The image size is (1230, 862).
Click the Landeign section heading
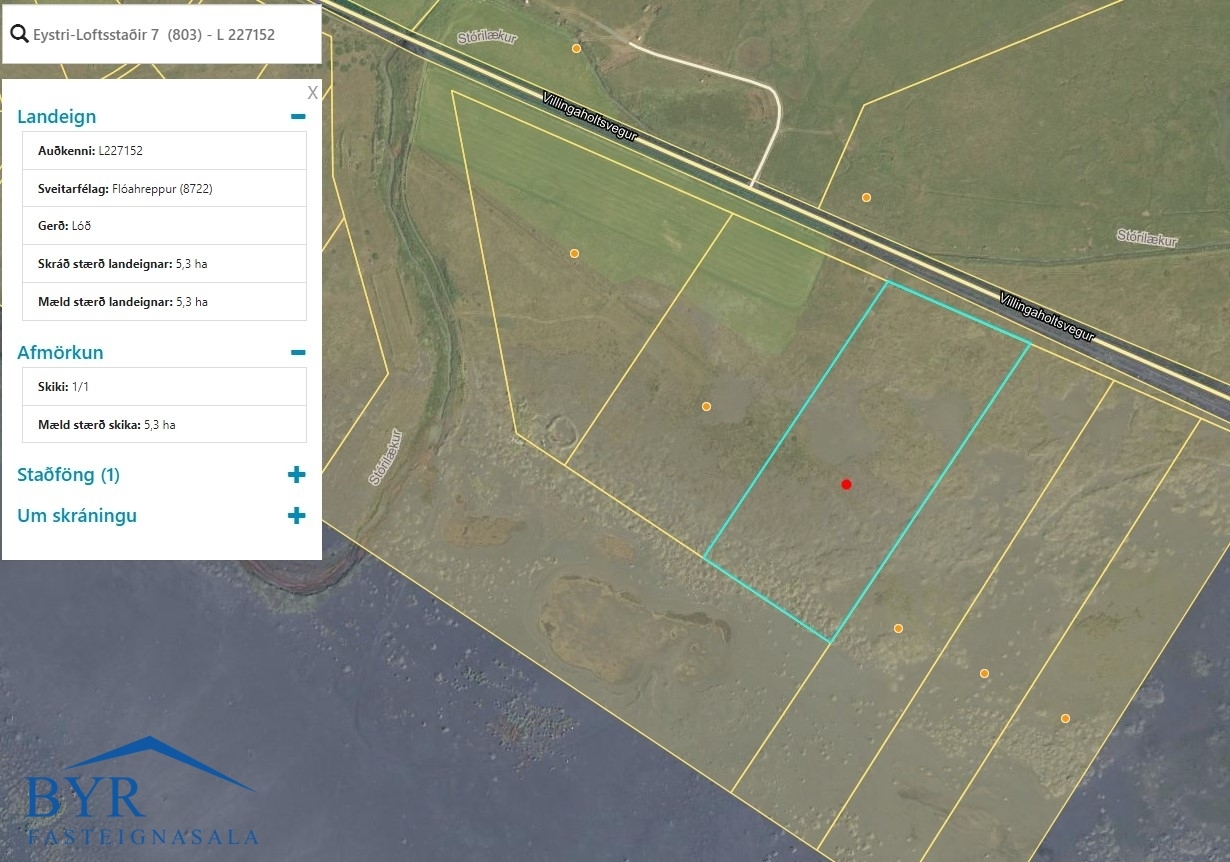pyautogui.click(x=57, y=116)
